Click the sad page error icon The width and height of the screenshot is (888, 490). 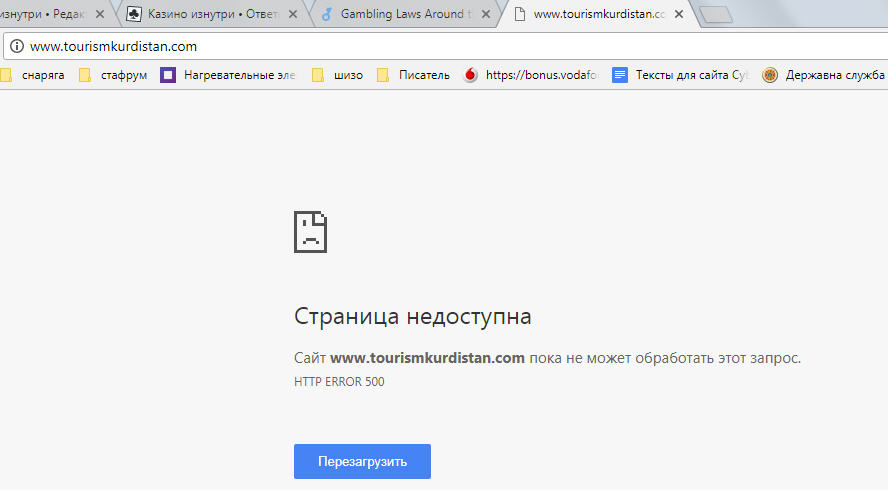(310, 232)
